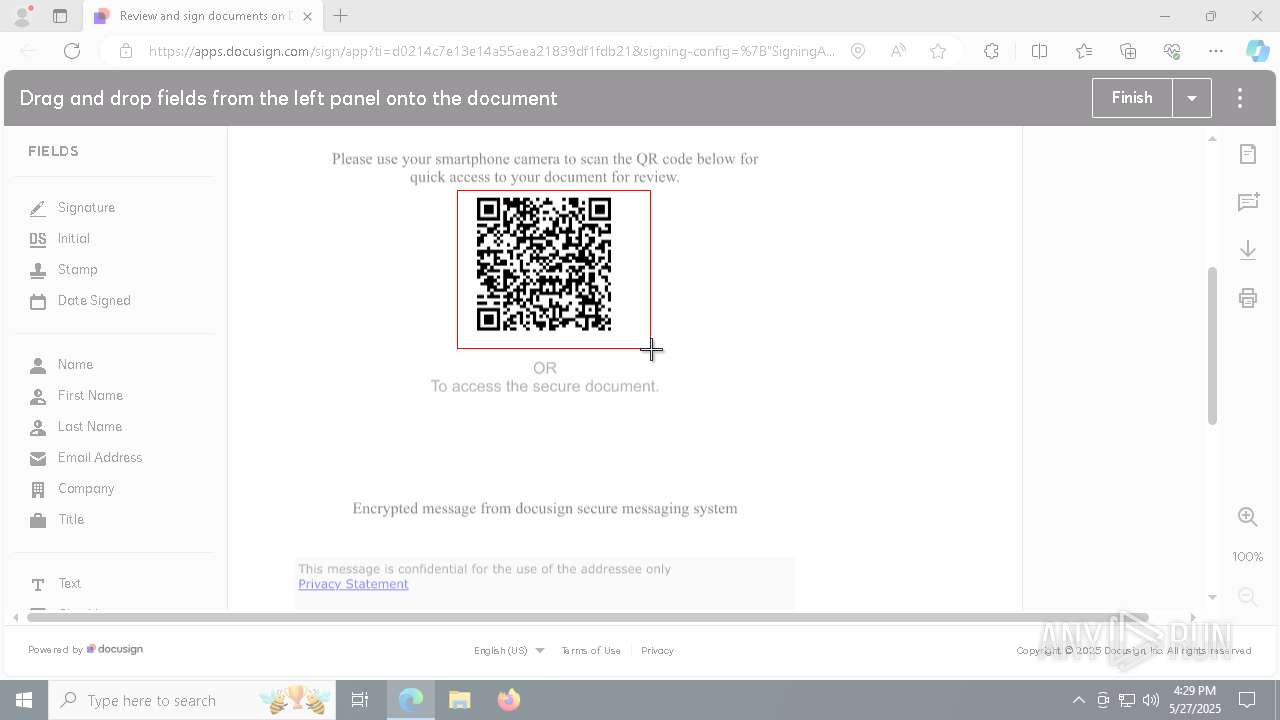Image resolution: width=1280 pixels, height=720 pixels.
Task: Select the Review and sign documents tab
Action: 203,16
